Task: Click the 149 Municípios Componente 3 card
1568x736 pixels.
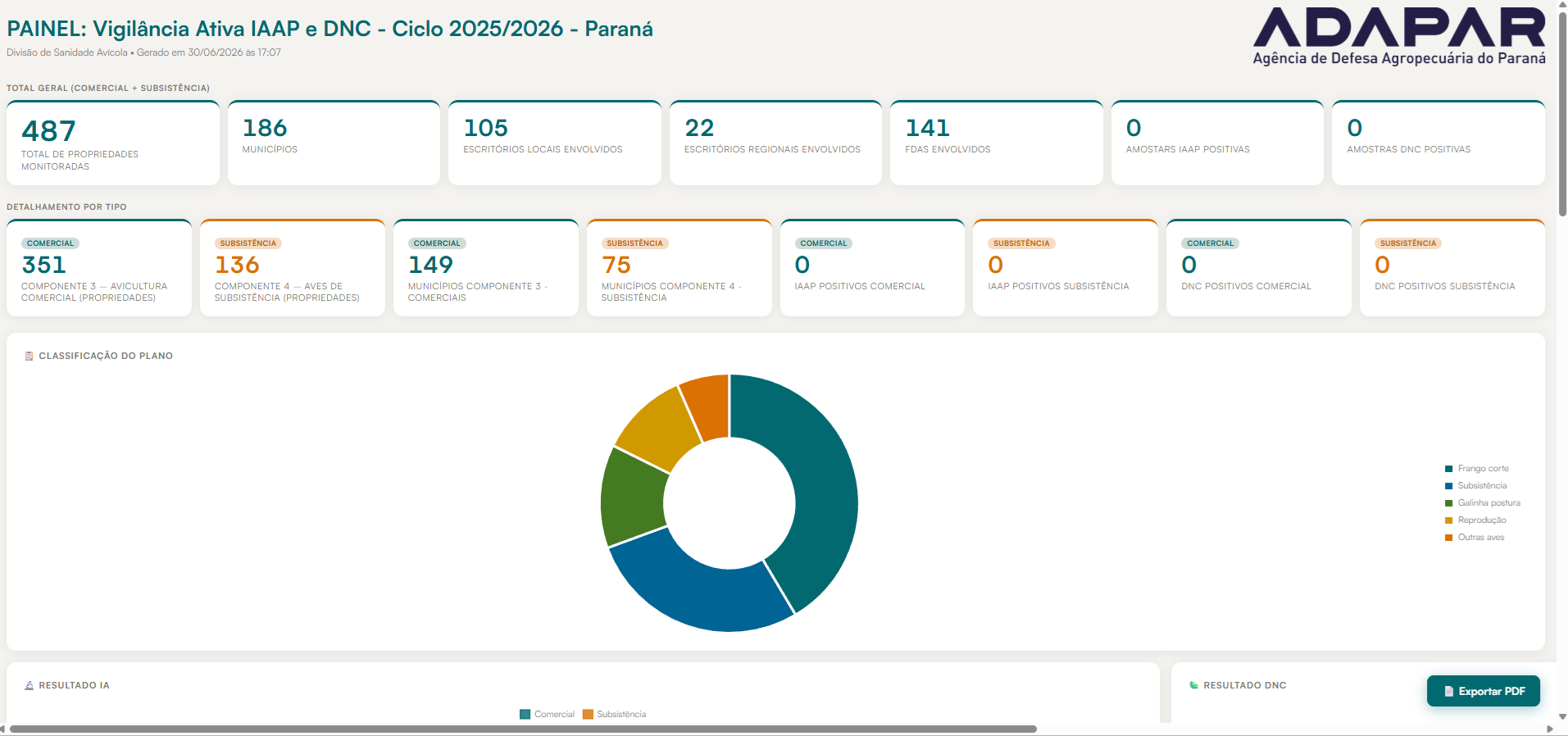Action: [486, 267]
